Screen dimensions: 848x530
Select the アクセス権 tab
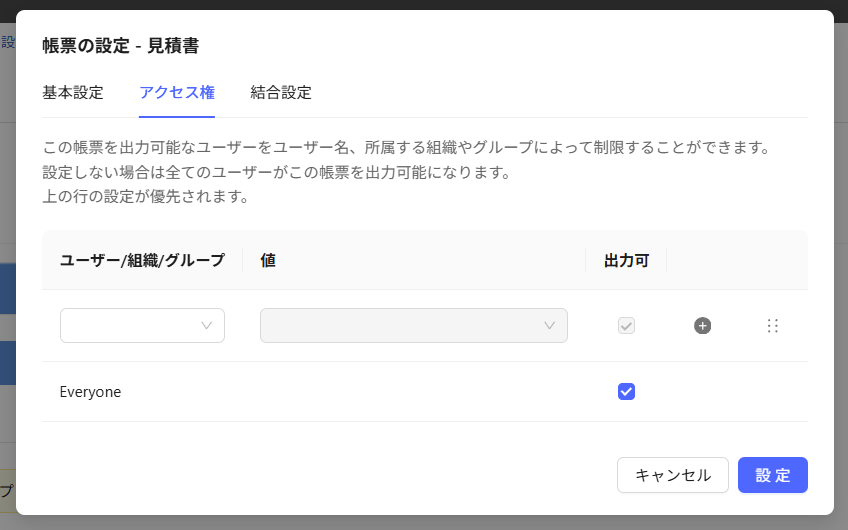177,92
